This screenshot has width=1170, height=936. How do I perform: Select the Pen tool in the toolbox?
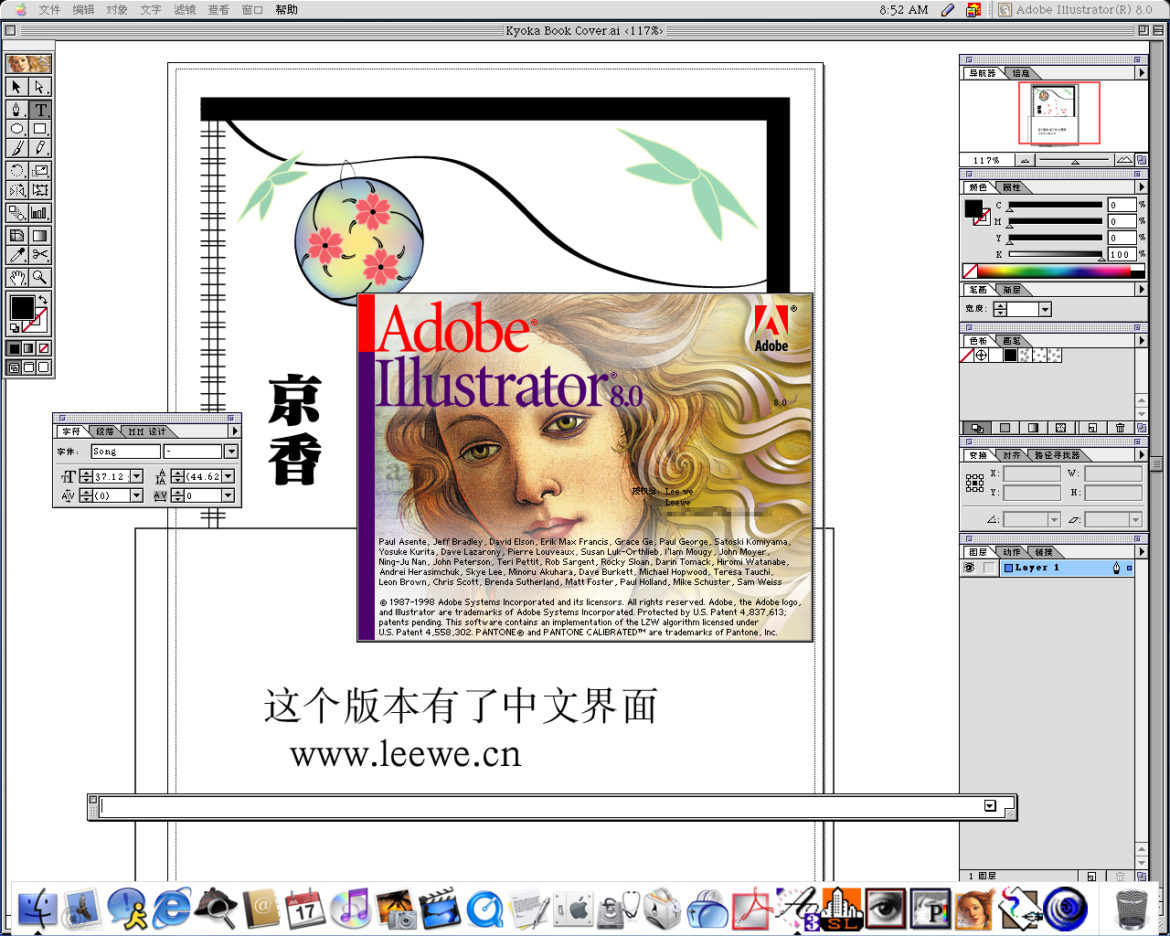coord(15,109)
